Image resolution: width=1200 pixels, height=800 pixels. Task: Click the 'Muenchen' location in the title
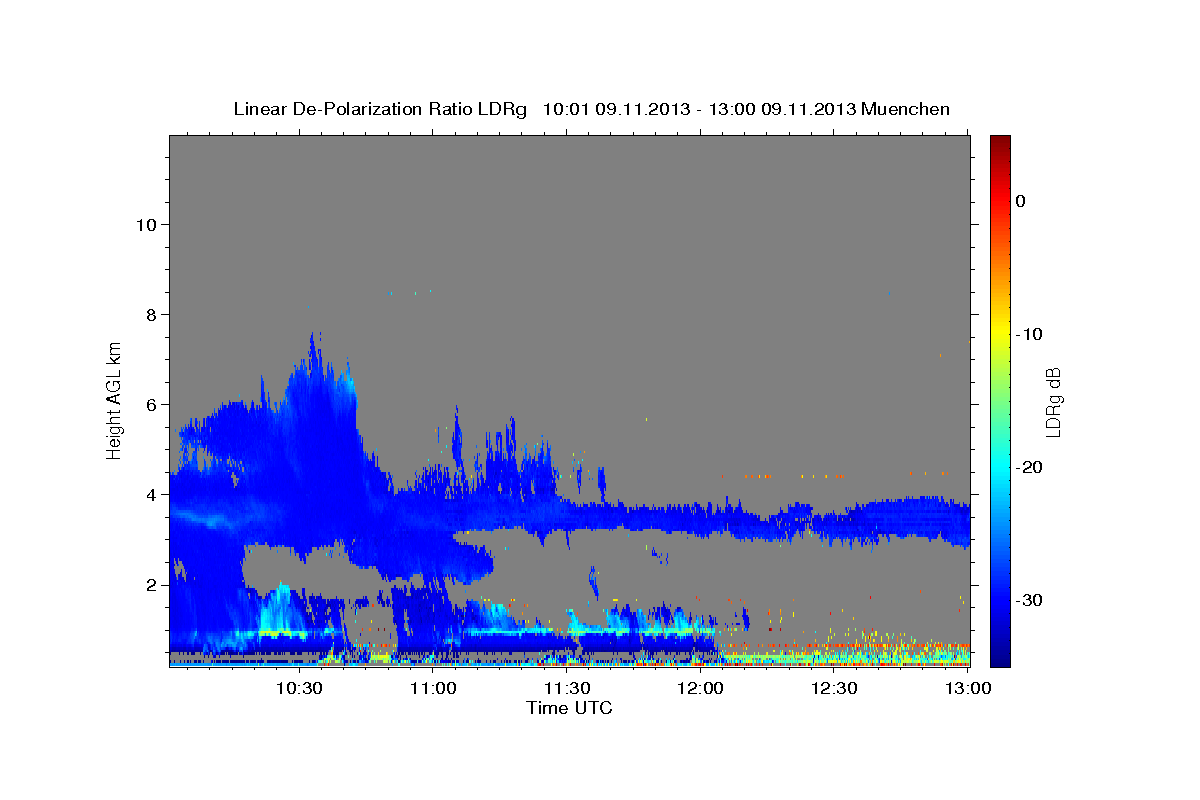[x=908, y=109]
